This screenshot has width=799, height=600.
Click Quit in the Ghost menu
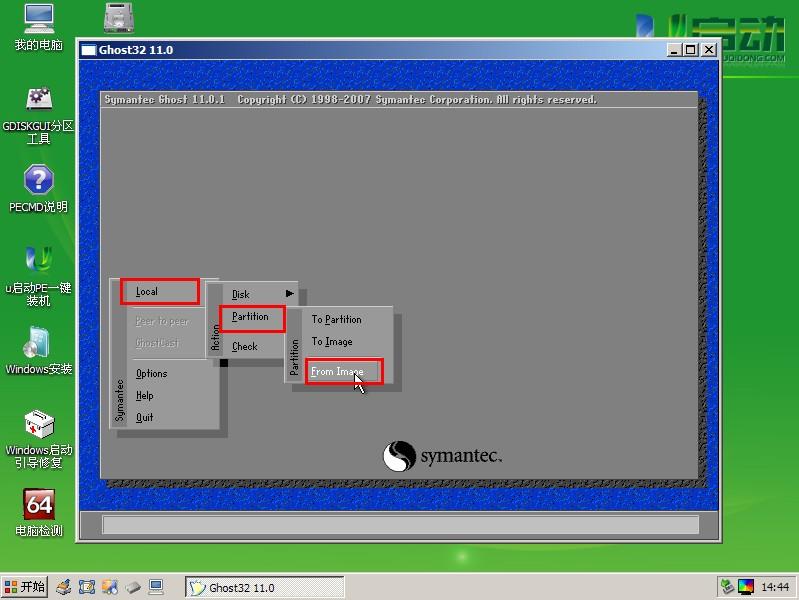pyautogui.click(x=145, y=418)
